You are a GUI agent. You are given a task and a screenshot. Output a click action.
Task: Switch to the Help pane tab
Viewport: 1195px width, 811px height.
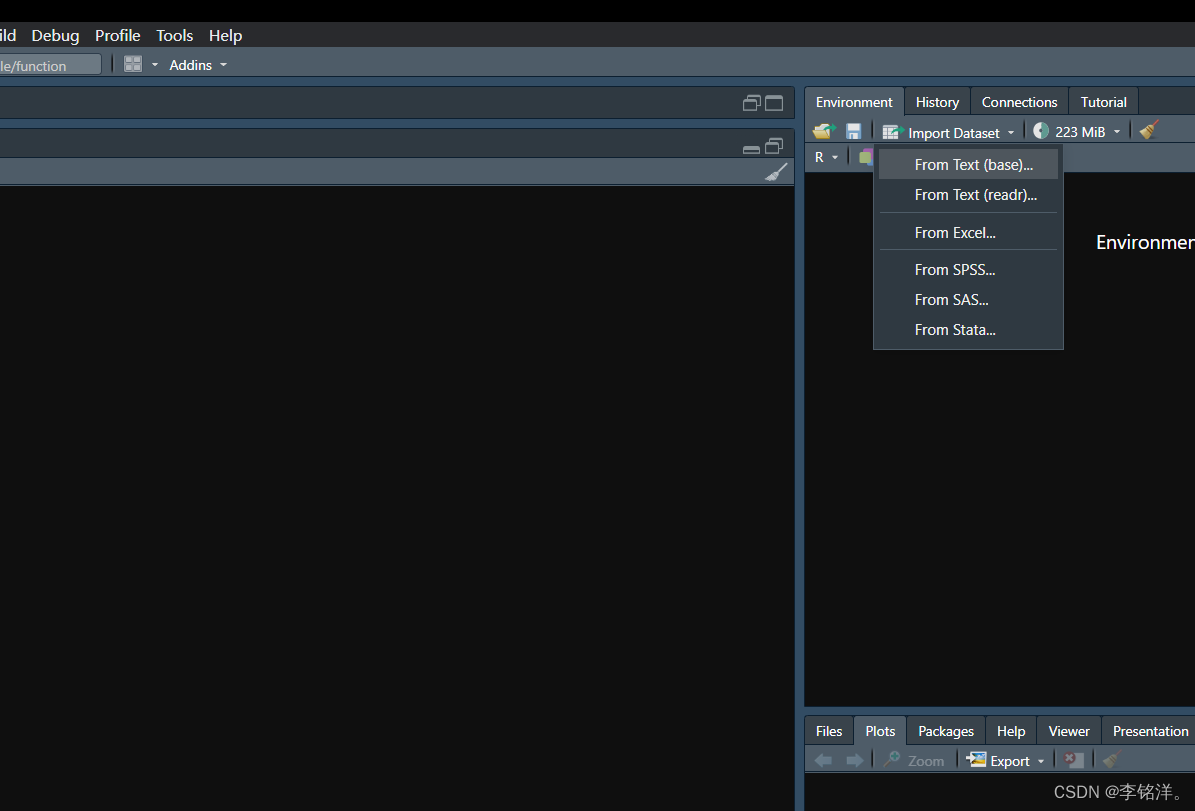pos(1011,731)
